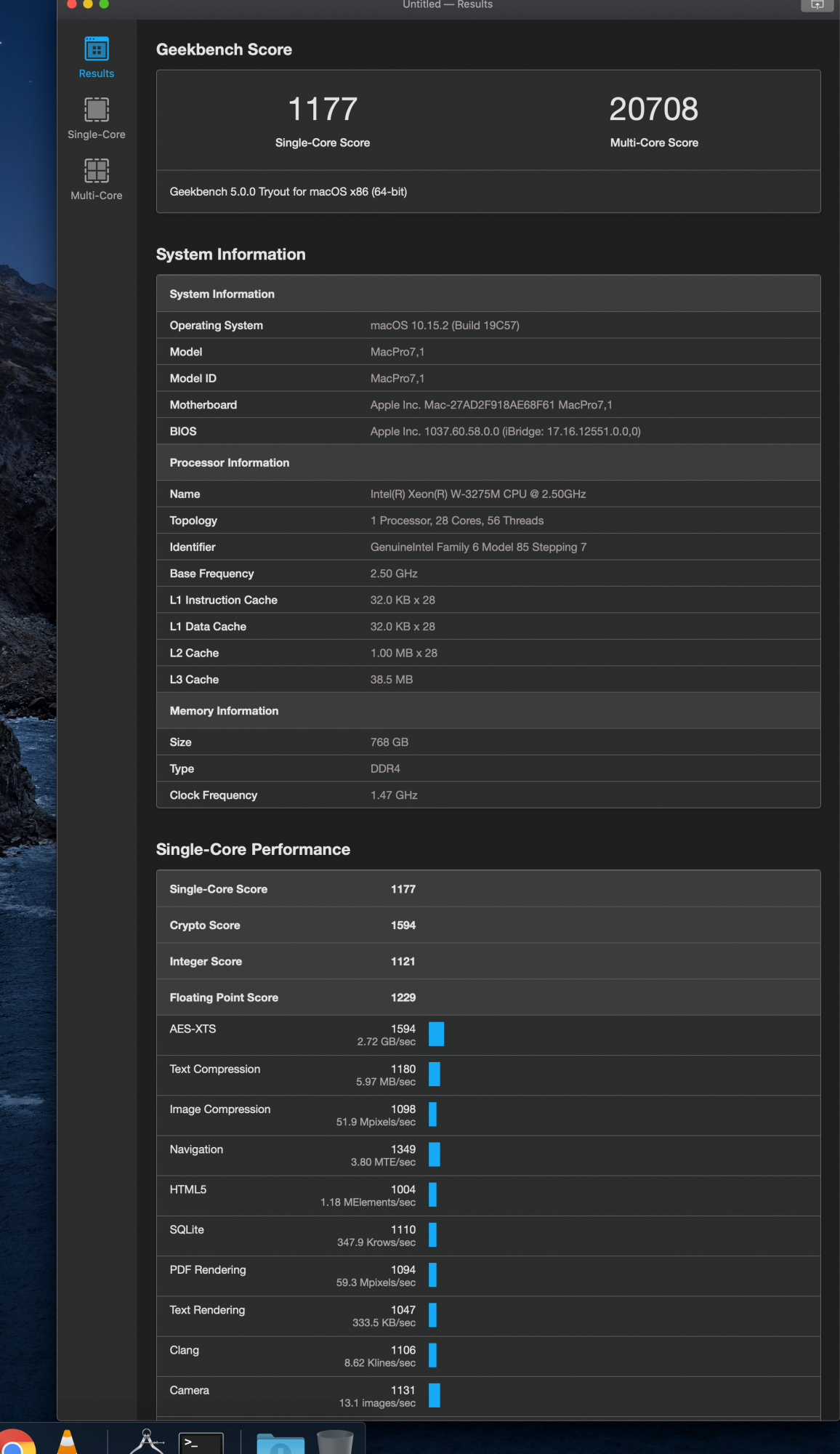Viewport: 840px width, 1454px height.
Task: Click the PDF Rendering benchmark label
Action: tap(208, 1270)
